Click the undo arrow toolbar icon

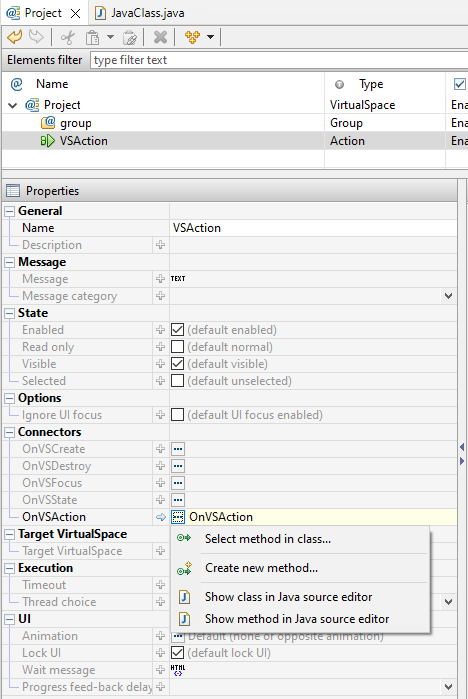pos(15,37)
